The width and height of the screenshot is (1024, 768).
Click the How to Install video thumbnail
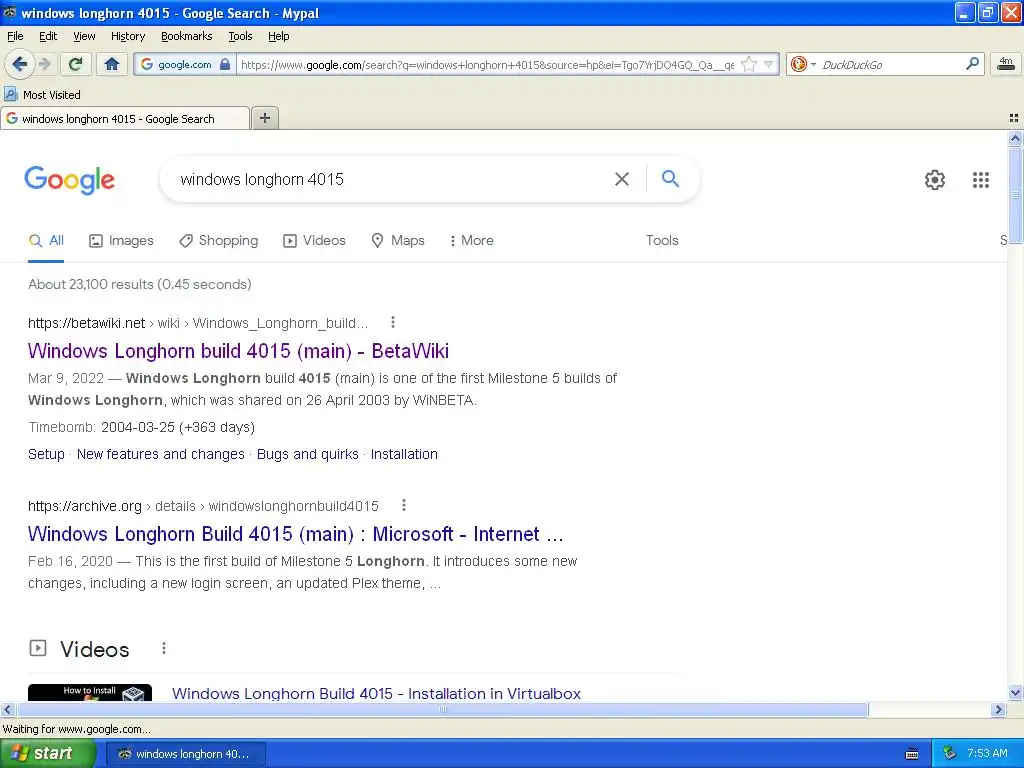[x=90, y=692]
